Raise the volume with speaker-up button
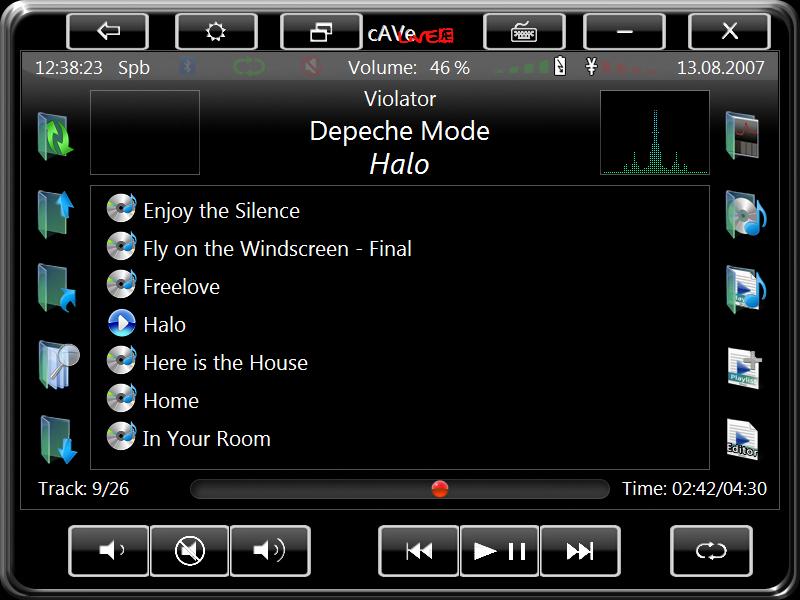This screenshot has width=800, height=600. tap(270, 551)
